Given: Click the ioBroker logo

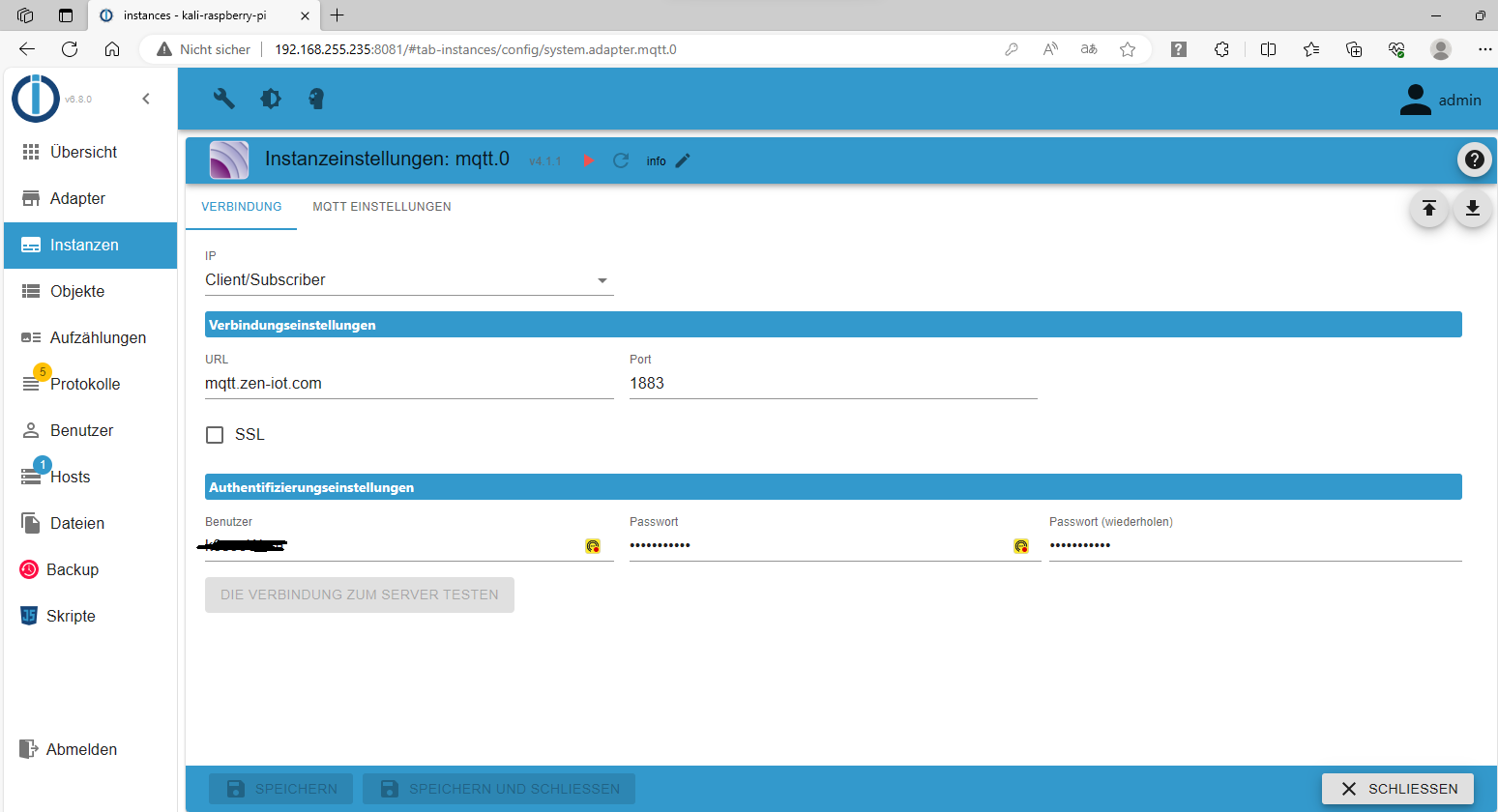Looking at the screenshot, I should [x=36, y=99].
